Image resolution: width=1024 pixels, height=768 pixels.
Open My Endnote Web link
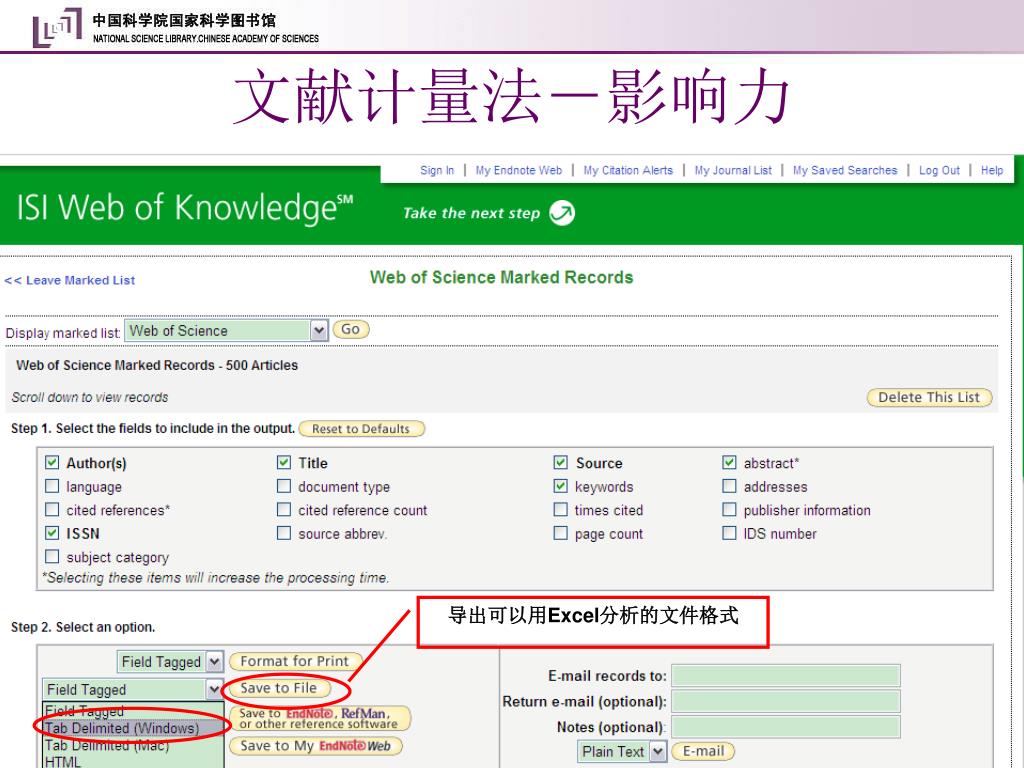[519, 170]
